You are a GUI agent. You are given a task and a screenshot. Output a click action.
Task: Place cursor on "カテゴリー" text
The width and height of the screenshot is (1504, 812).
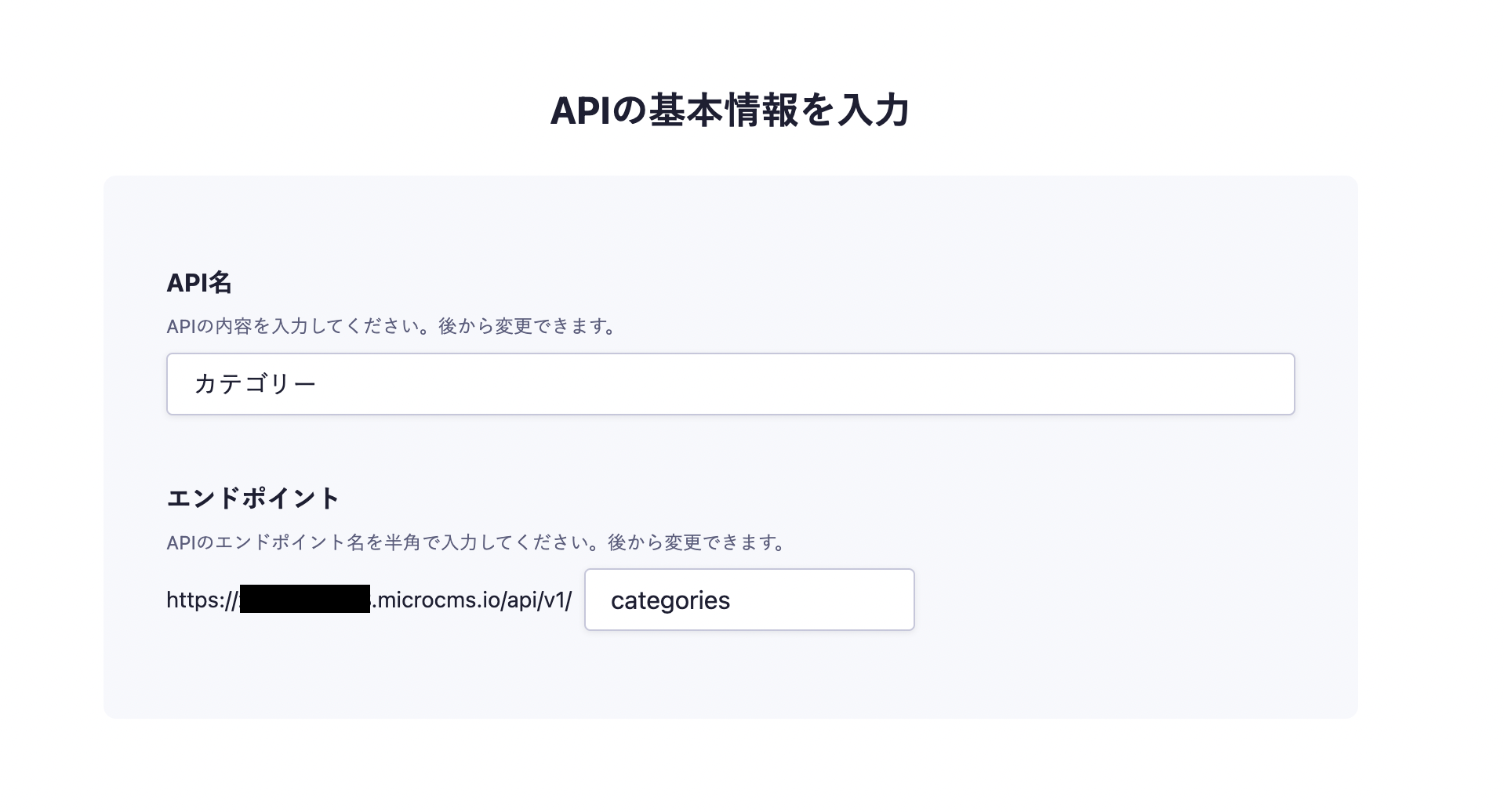click(255, 384)
